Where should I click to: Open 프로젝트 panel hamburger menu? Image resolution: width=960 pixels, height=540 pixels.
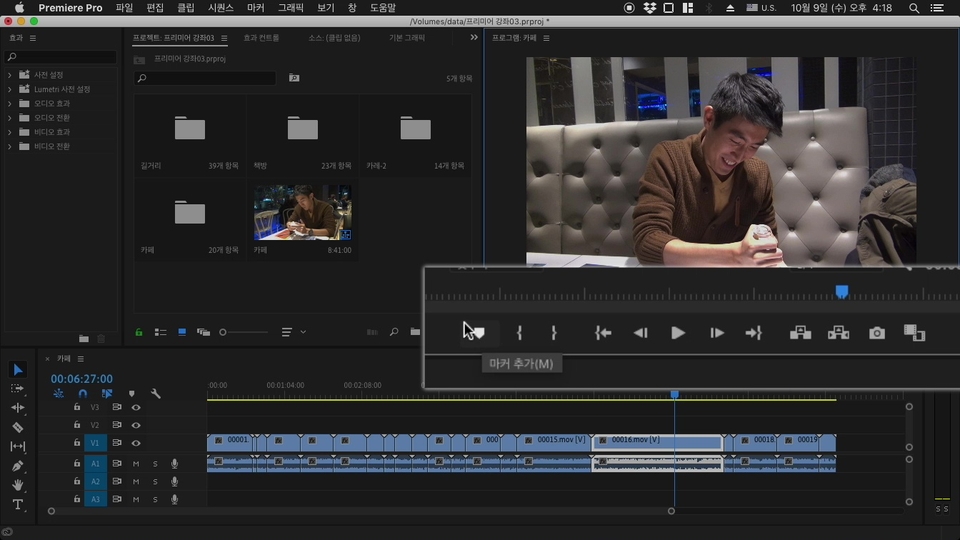pos(224,38)
